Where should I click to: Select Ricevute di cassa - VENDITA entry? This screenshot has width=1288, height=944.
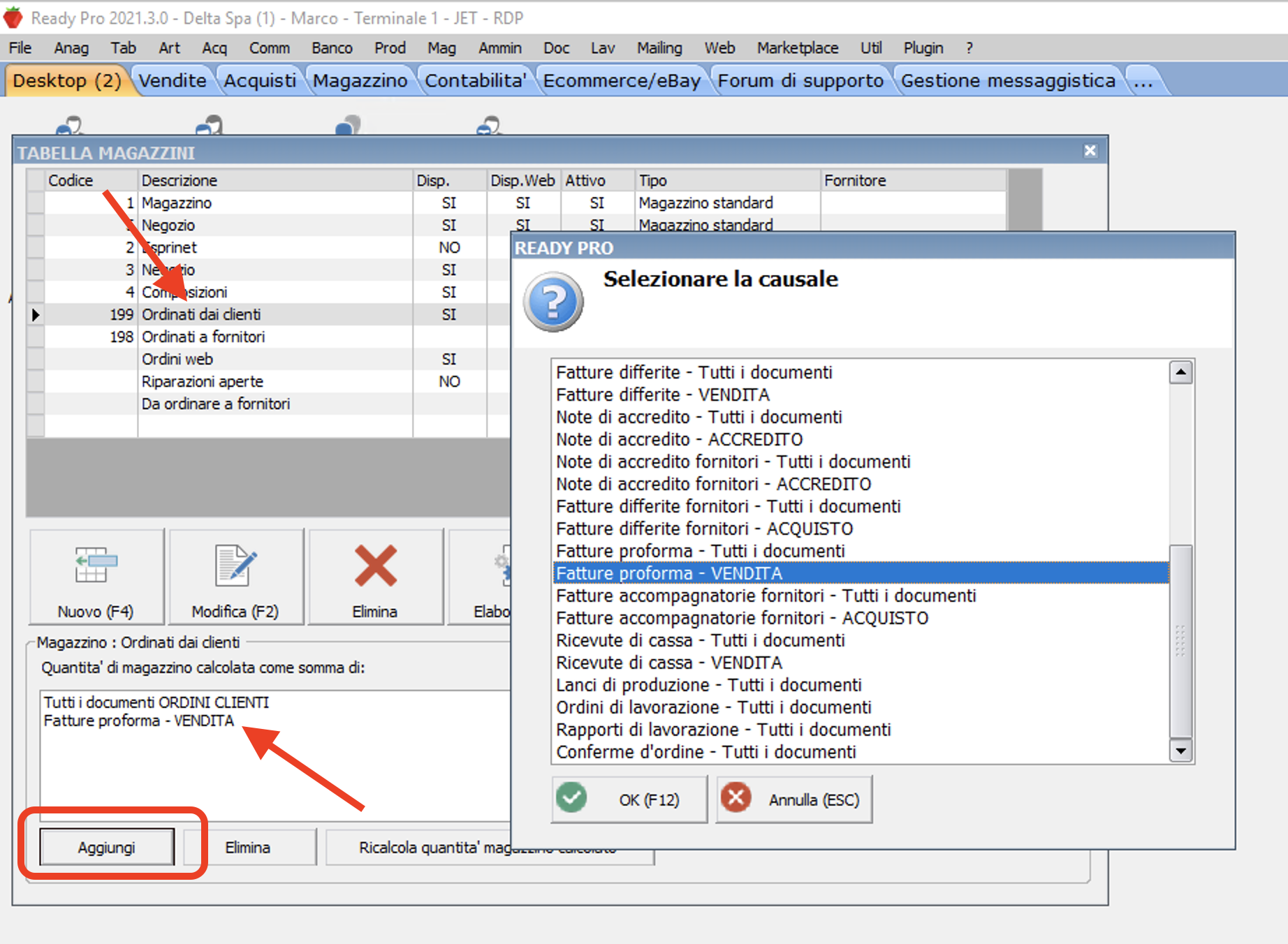(861, 663)
